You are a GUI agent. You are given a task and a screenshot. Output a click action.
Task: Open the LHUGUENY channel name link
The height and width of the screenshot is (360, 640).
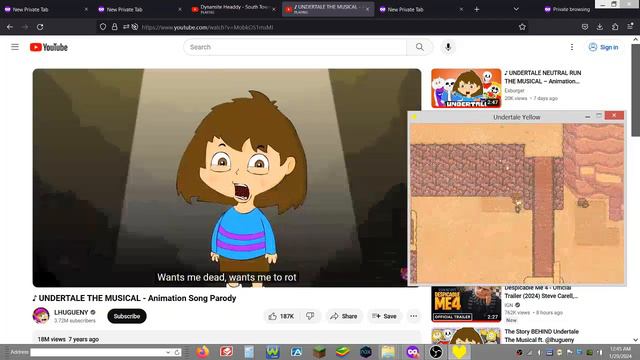(71, 312)
